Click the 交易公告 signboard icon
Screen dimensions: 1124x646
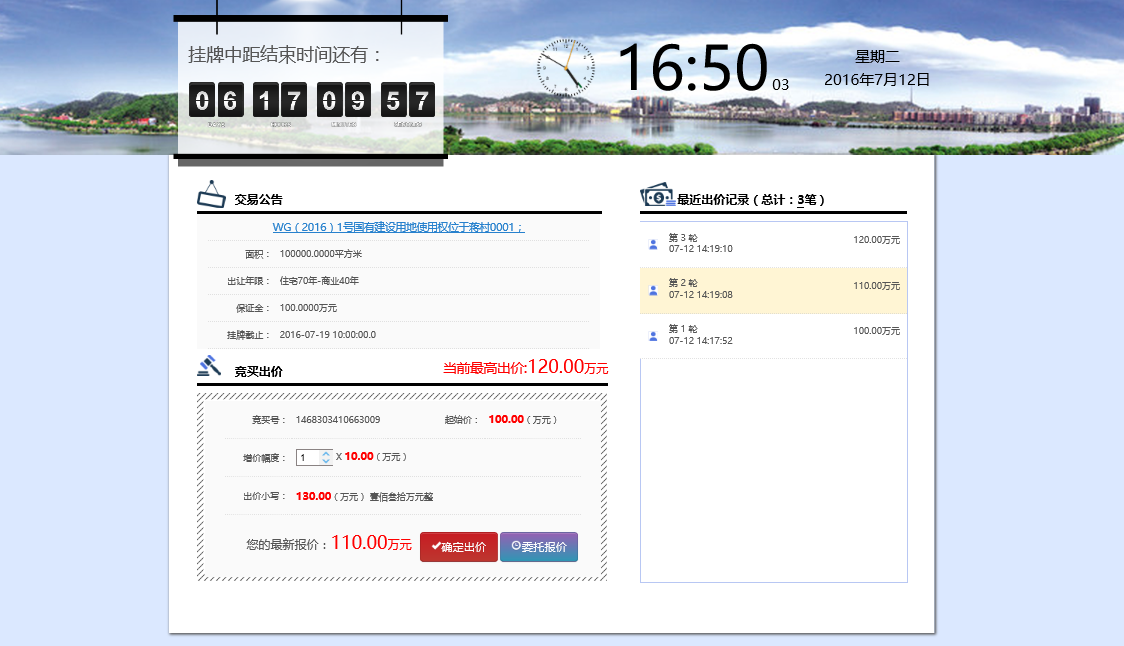(212, 194)
